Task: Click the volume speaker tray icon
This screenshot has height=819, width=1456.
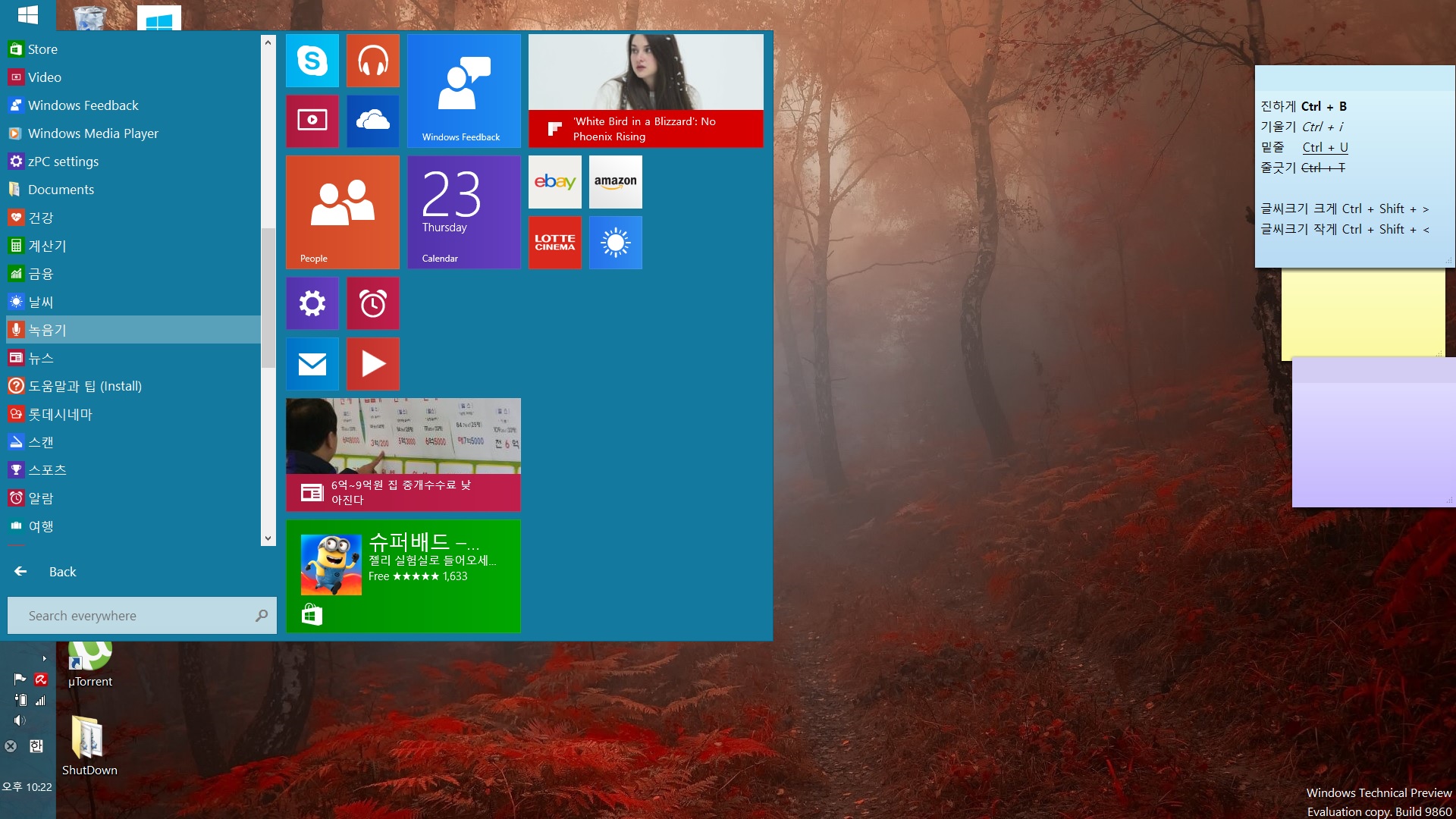Action: (20, 720)
